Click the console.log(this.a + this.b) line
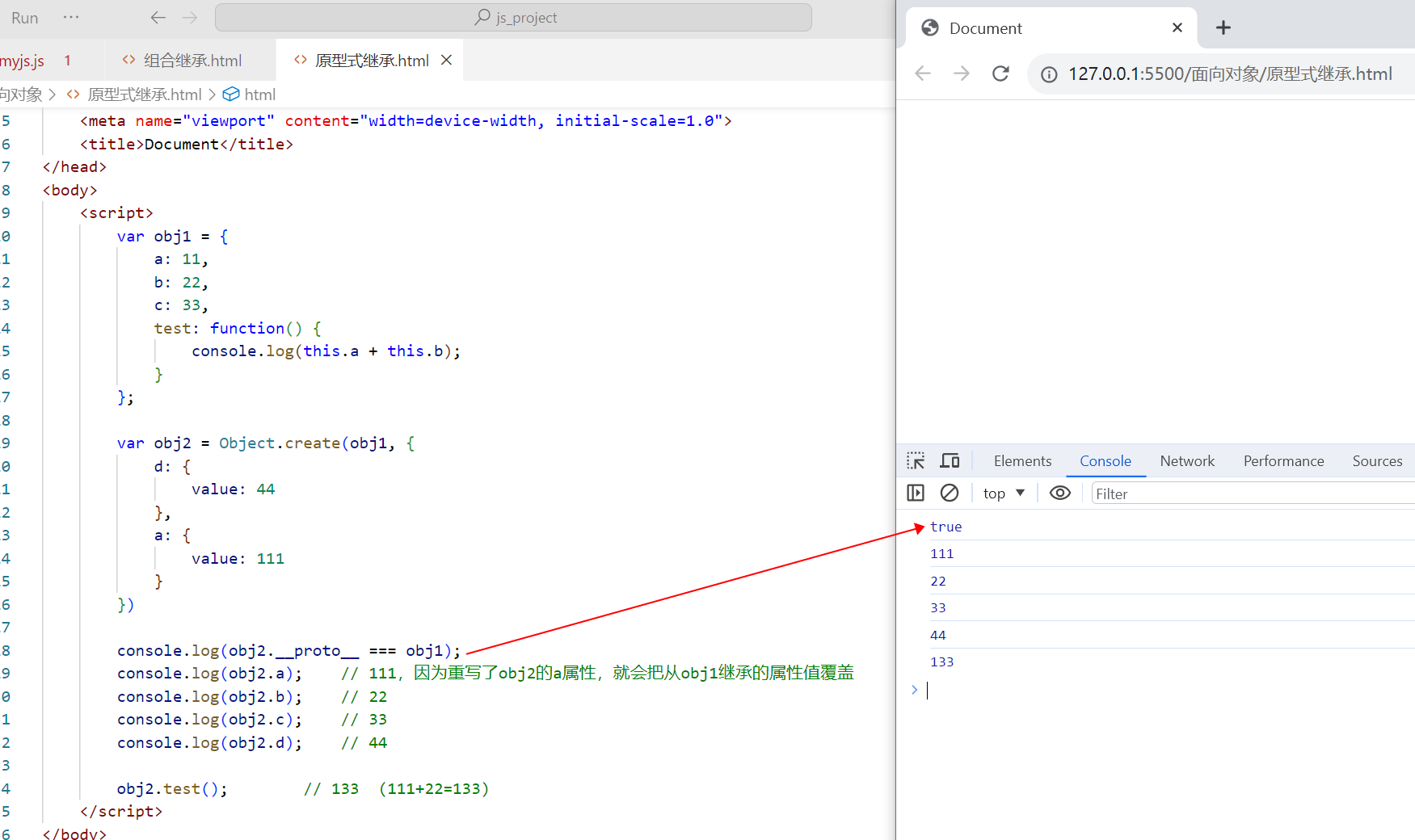The image size is (1415, 840). pos(326,351)
